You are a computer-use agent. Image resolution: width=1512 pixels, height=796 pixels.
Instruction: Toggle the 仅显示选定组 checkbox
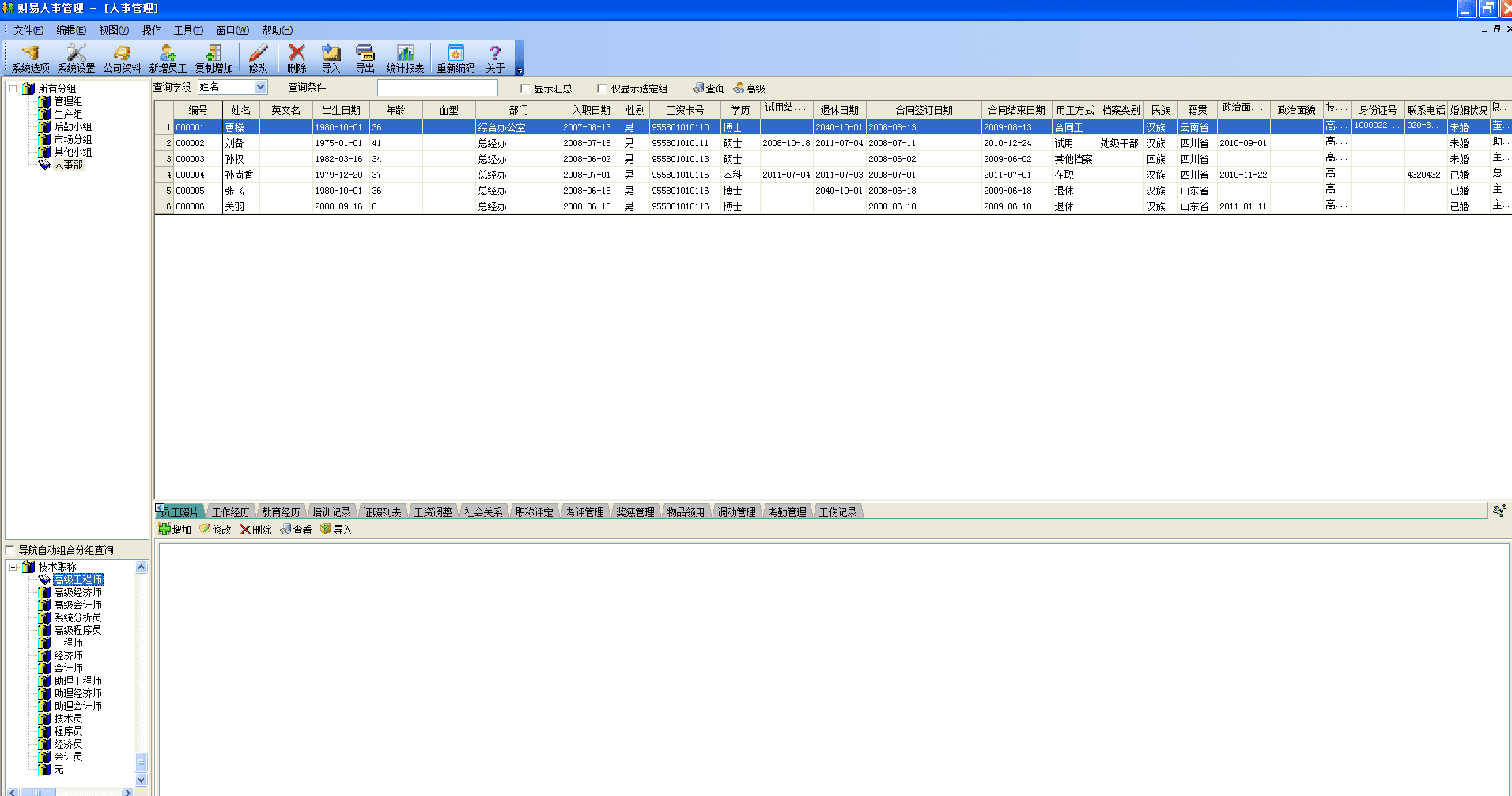point(602,89)
